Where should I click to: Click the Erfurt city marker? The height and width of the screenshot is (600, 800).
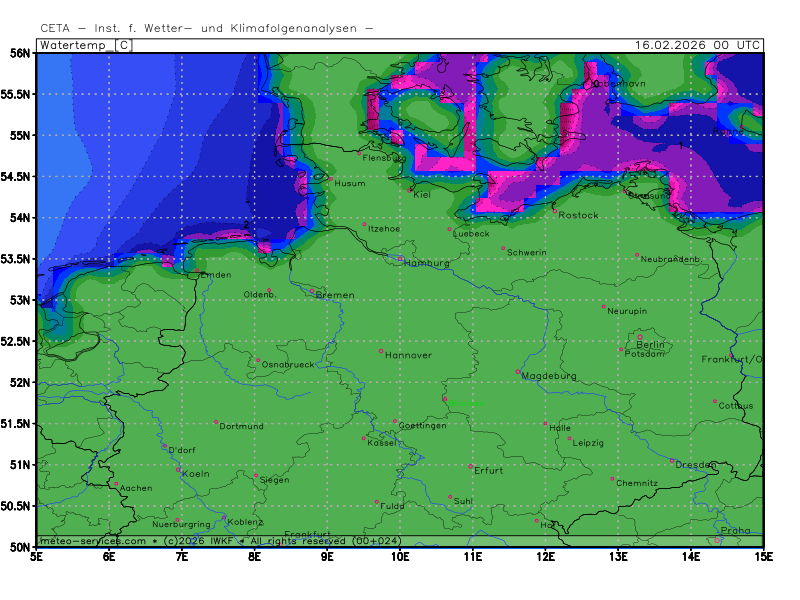point(470,466)
